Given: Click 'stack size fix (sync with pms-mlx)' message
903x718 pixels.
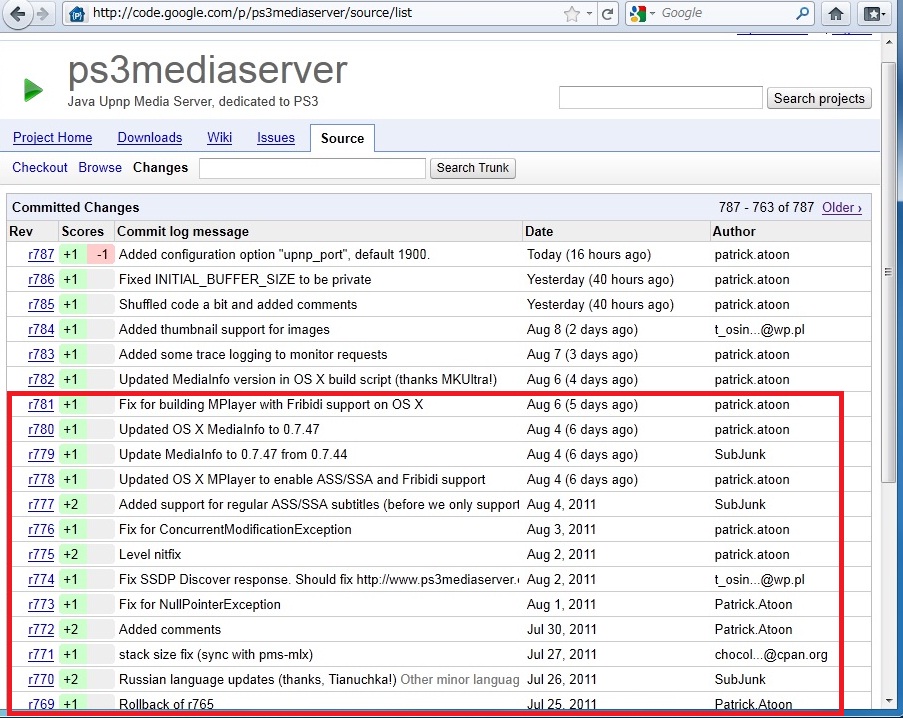Looking at the screenshot, I should (x=216, y=655).
